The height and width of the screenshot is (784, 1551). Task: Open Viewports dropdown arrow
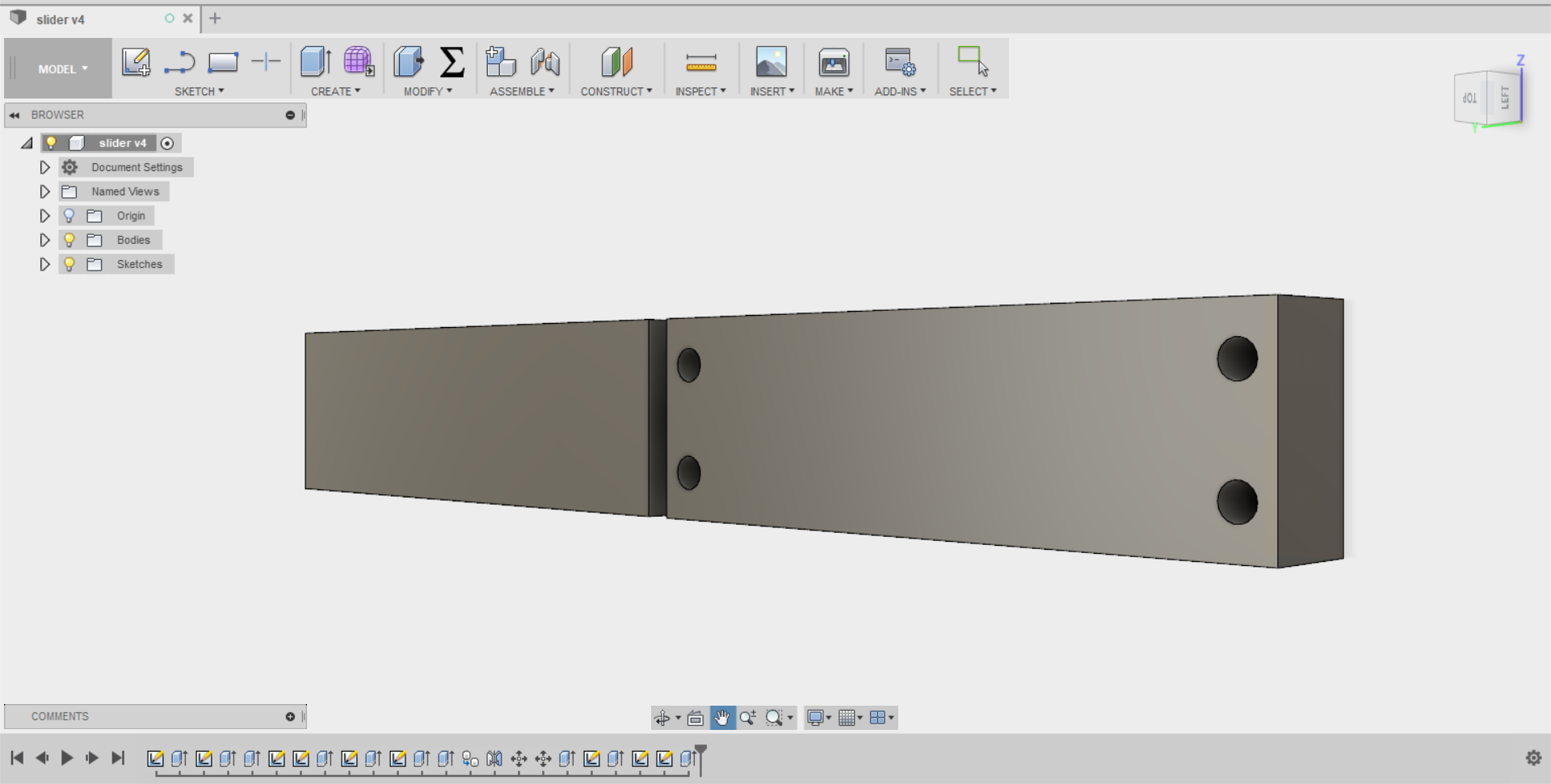(891, 718)
